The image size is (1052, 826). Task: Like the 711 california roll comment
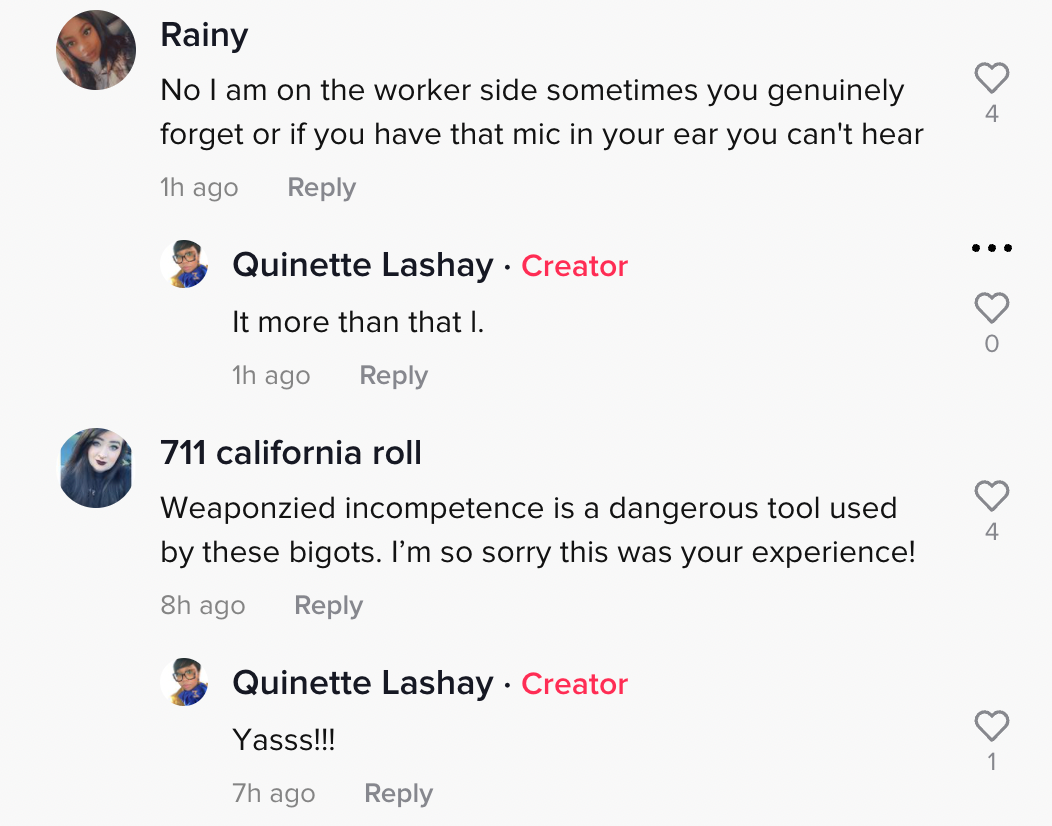[x=992, y=496]
